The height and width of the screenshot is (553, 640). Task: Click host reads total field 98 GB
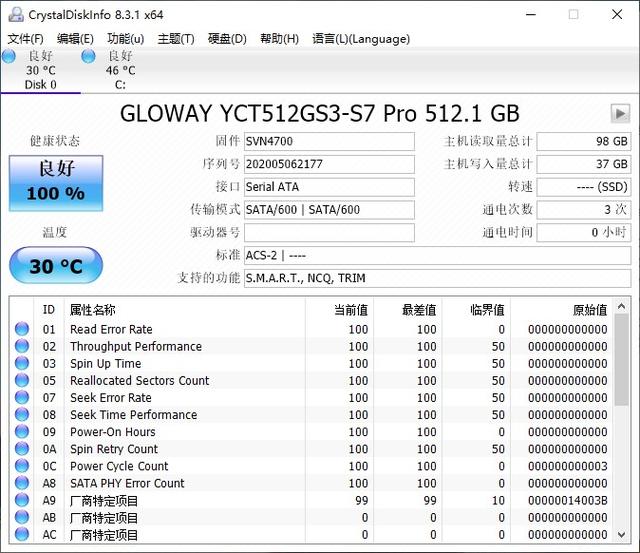pyautogui.click(x=584, y=141)
